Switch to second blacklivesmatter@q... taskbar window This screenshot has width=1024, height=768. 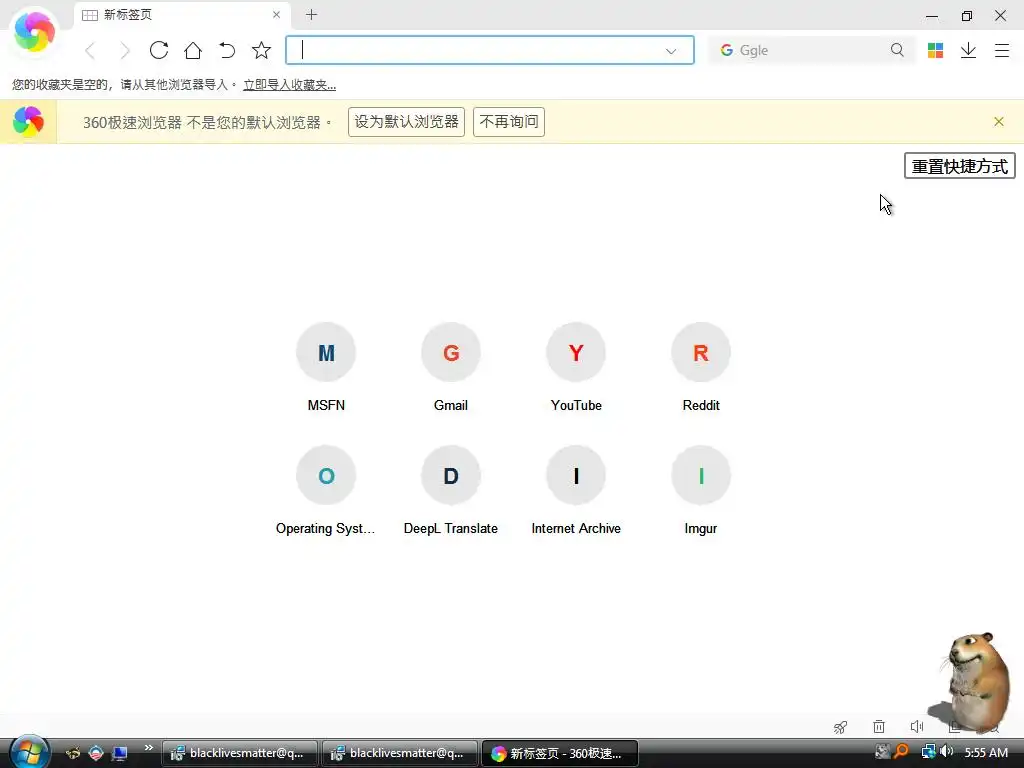pos(400,753)
